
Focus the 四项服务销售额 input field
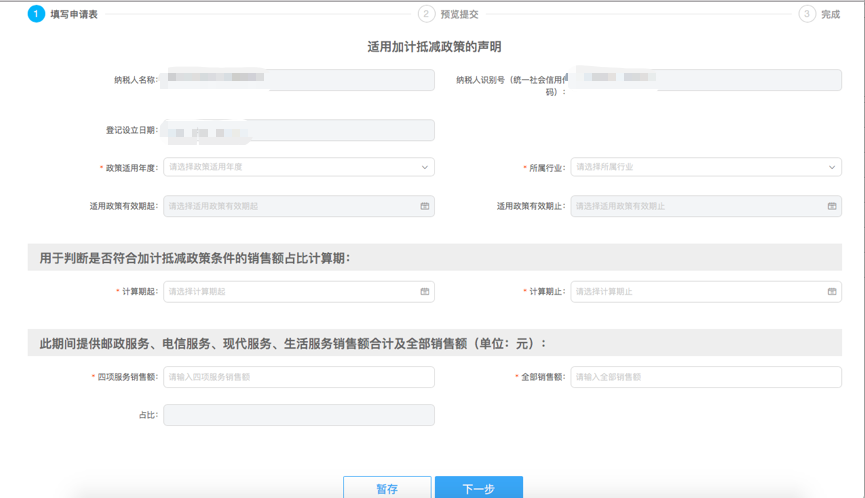point(298,377)
